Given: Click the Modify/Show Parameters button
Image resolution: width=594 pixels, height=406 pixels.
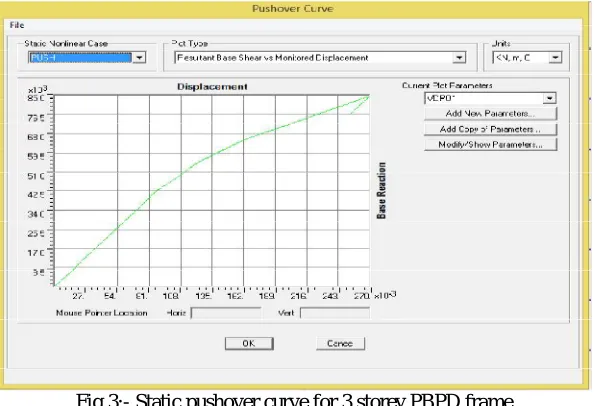Looking at the screenshot, I should pyautogui.click(x=491, y=145).
